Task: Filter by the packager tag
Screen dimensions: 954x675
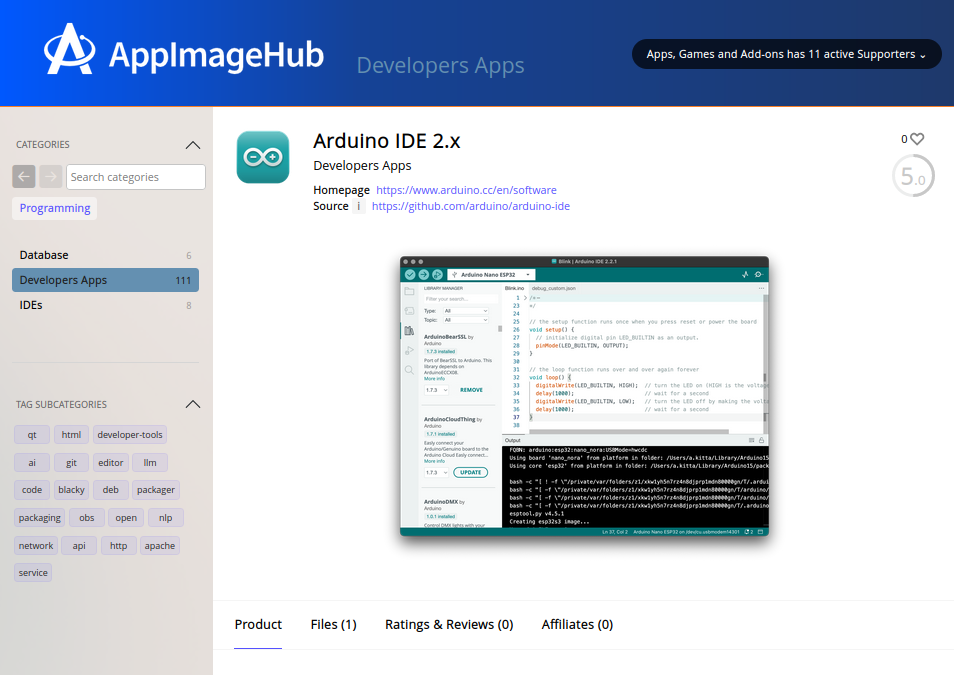Action: (156, 490)
